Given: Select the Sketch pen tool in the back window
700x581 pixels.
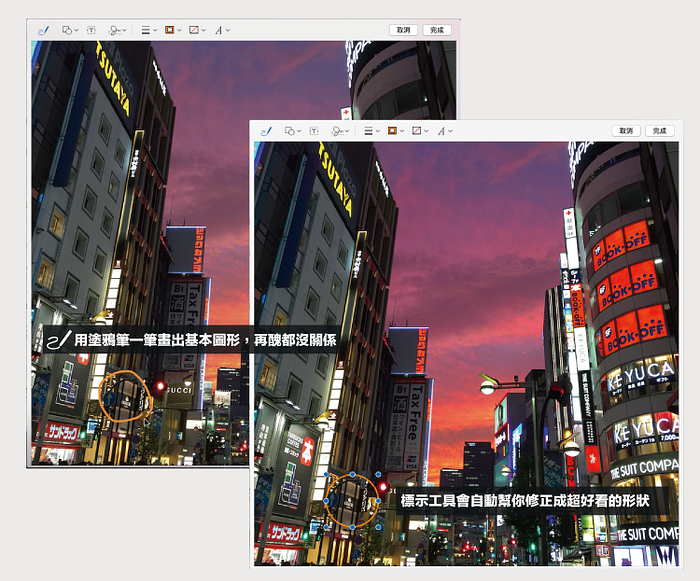Looking at the screenshot, I should 42,30.
